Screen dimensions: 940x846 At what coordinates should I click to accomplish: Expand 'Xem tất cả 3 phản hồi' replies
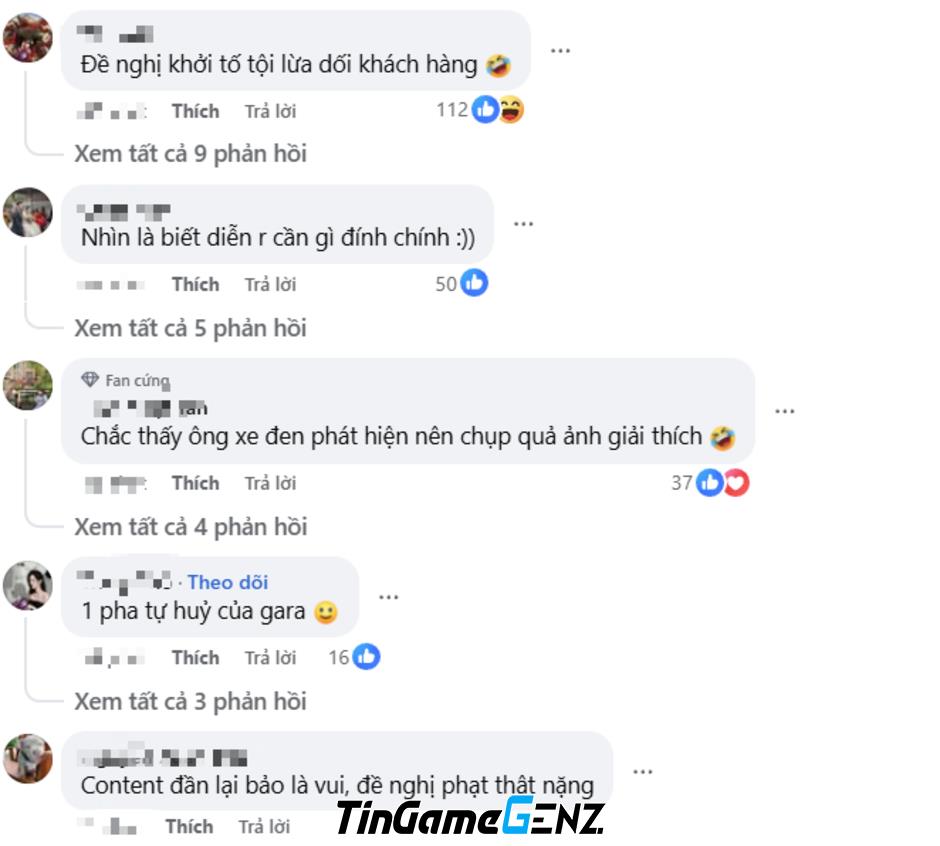[x=190, y=702]
